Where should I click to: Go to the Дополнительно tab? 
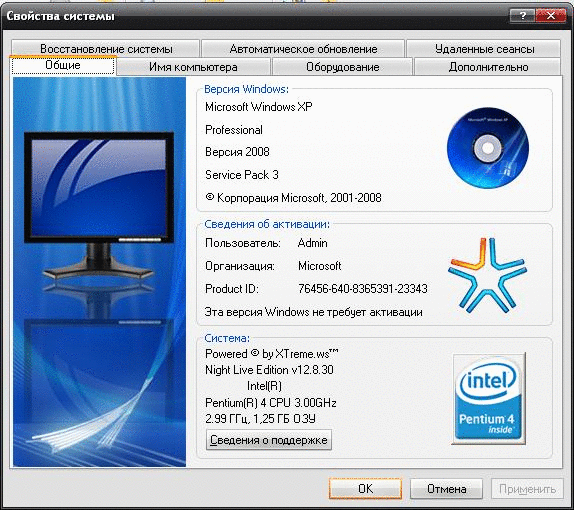pyautogui.click(x=488, y=67)
